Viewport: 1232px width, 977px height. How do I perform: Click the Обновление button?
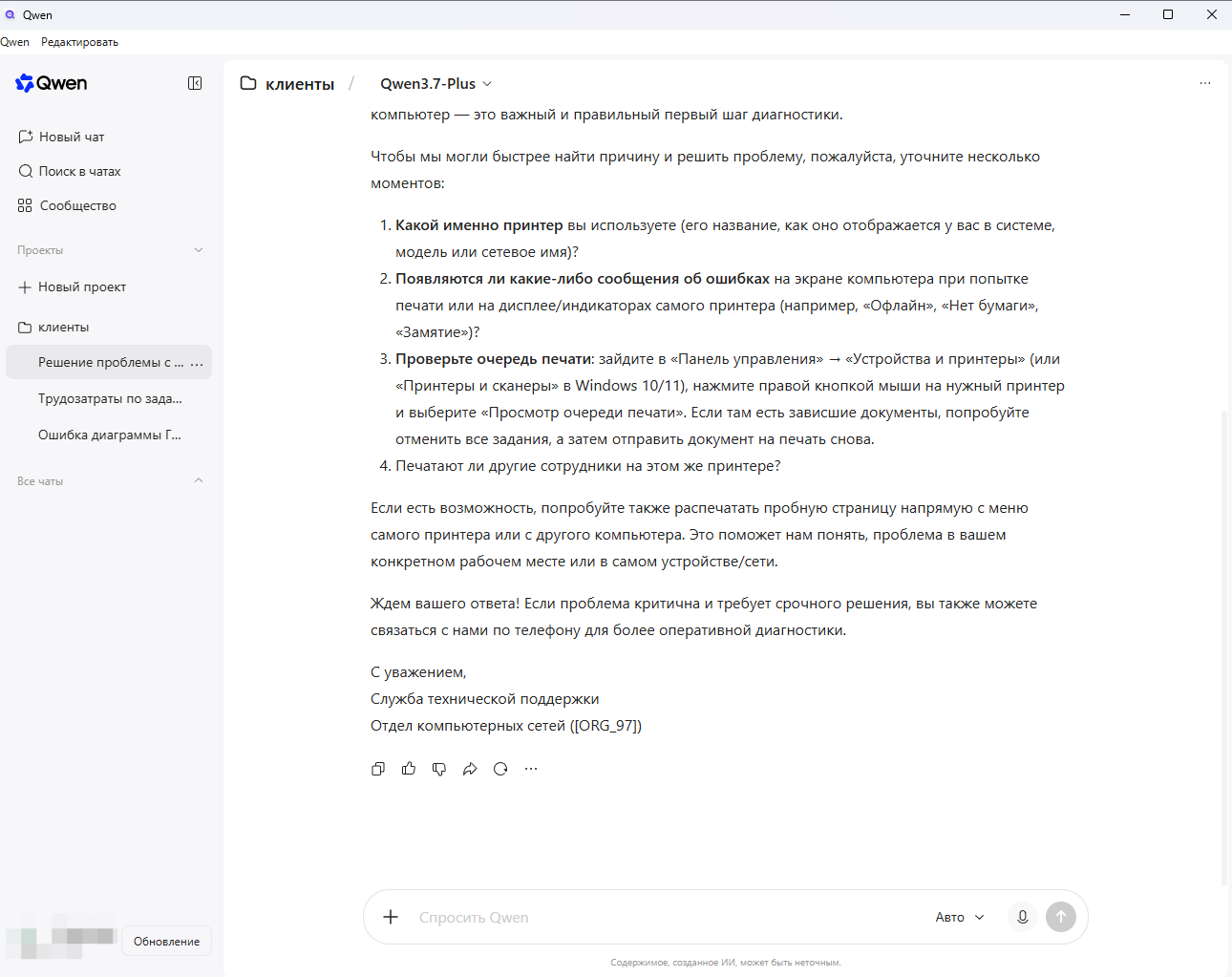(167, 941)
